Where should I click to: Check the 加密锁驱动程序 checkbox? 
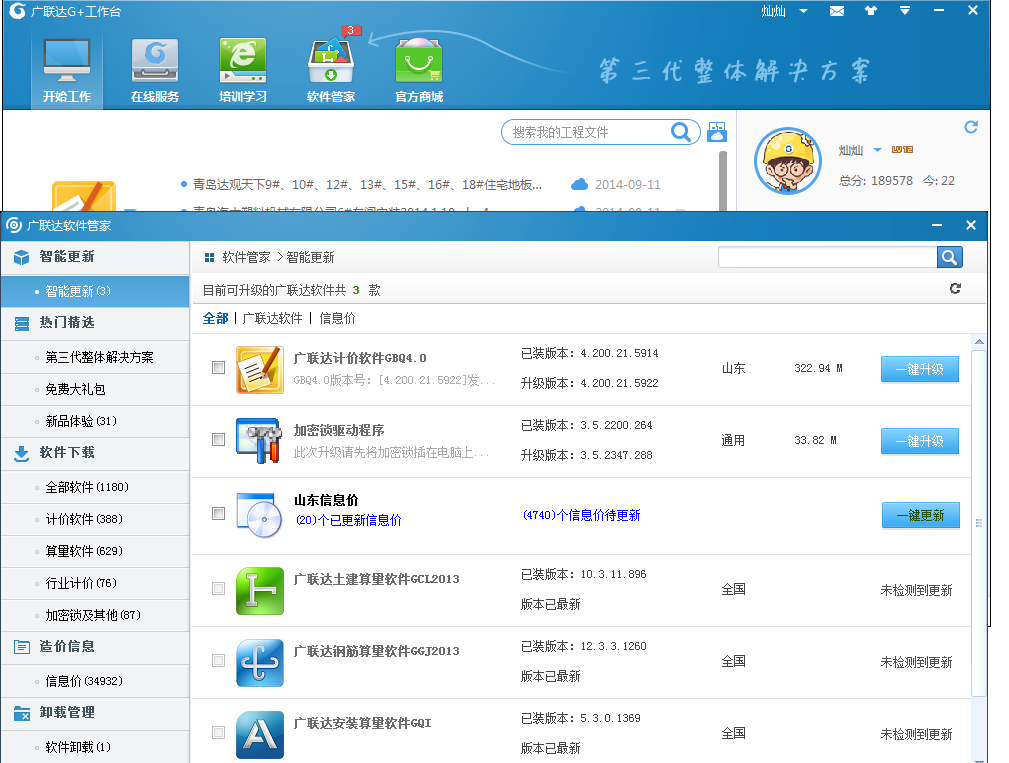point(219,440)
